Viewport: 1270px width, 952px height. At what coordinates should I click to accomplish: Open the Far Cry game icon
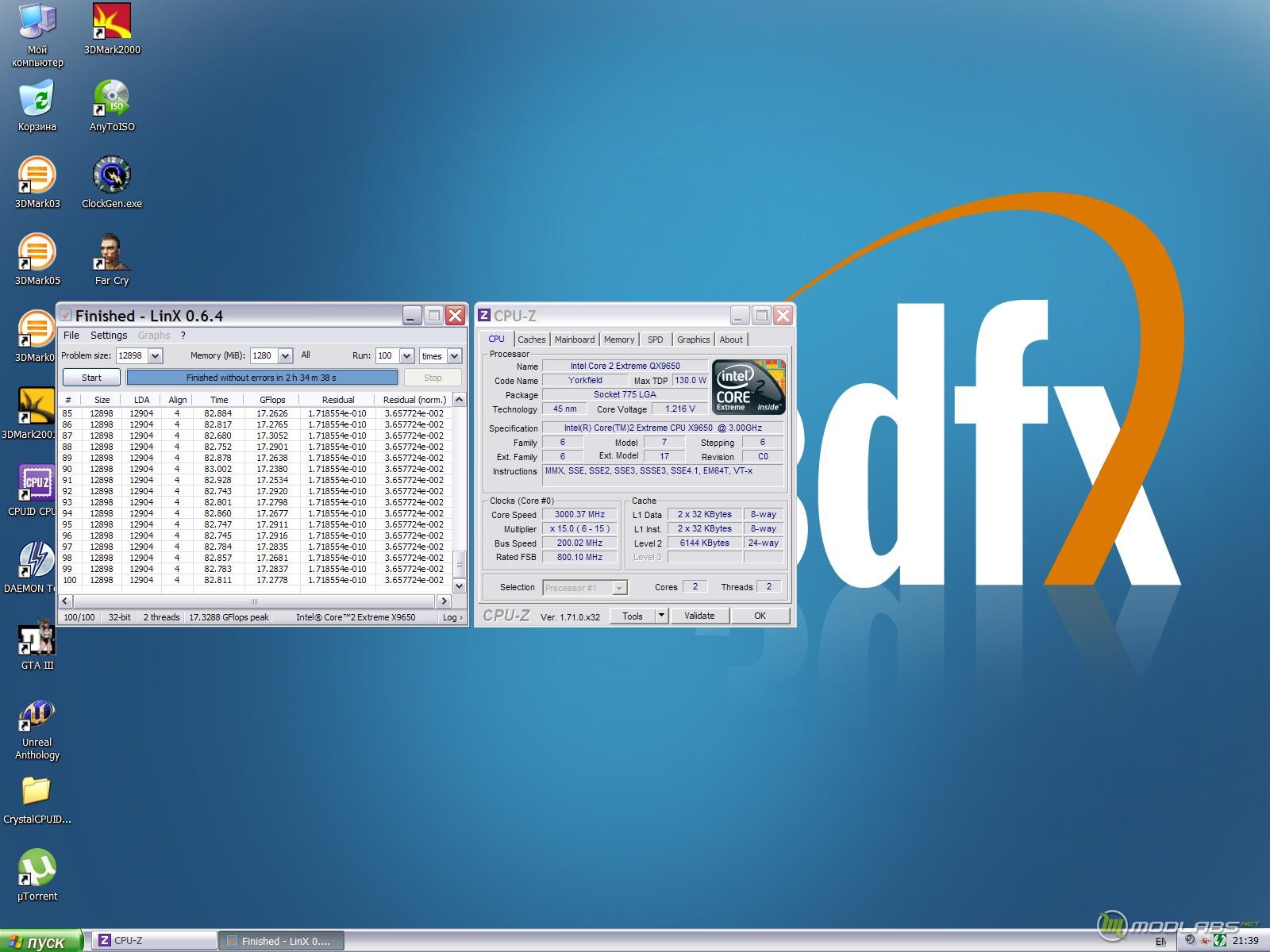(x=112, y=253)
